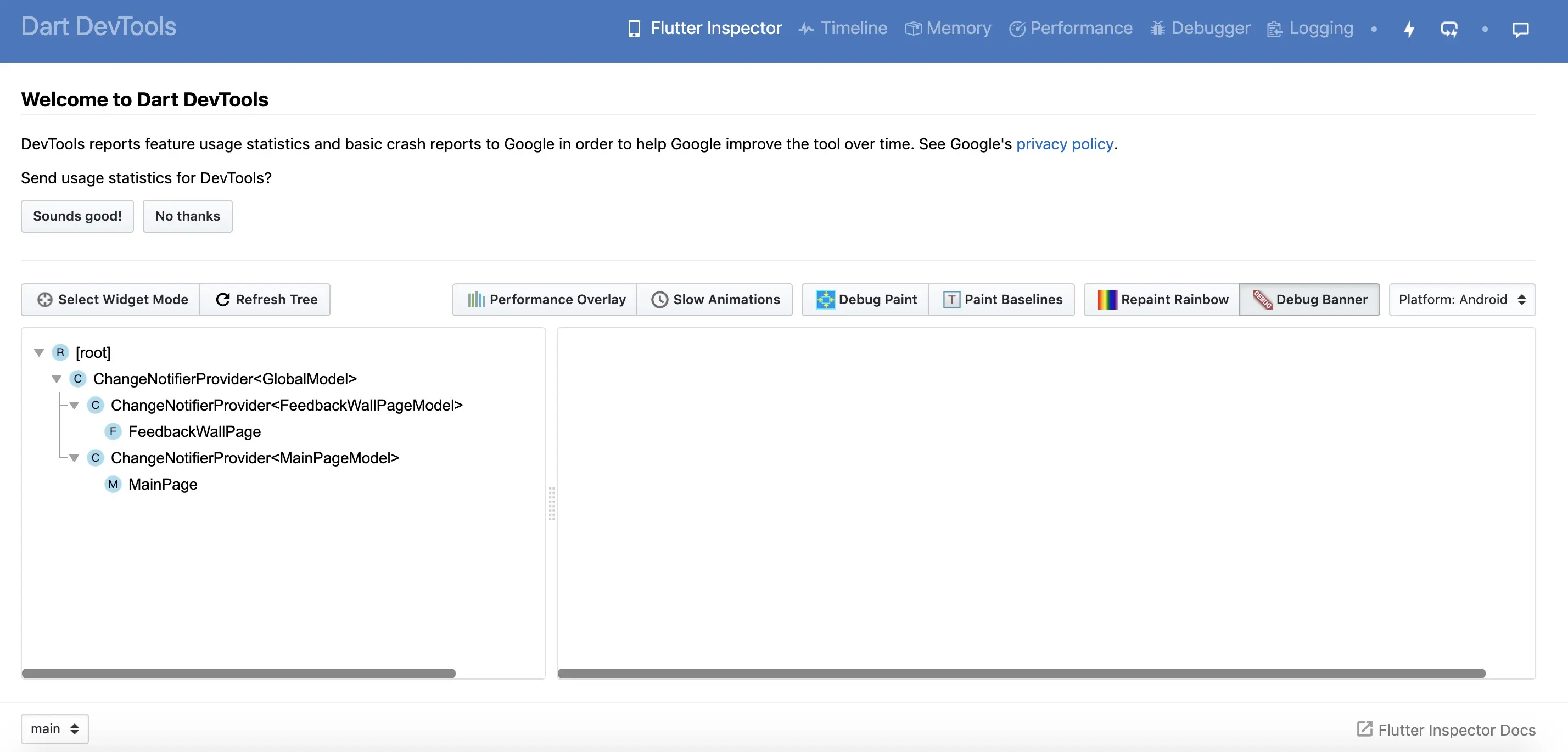
Task: Click the widget tree horizontal scrollbar
Action: [239, 674]
